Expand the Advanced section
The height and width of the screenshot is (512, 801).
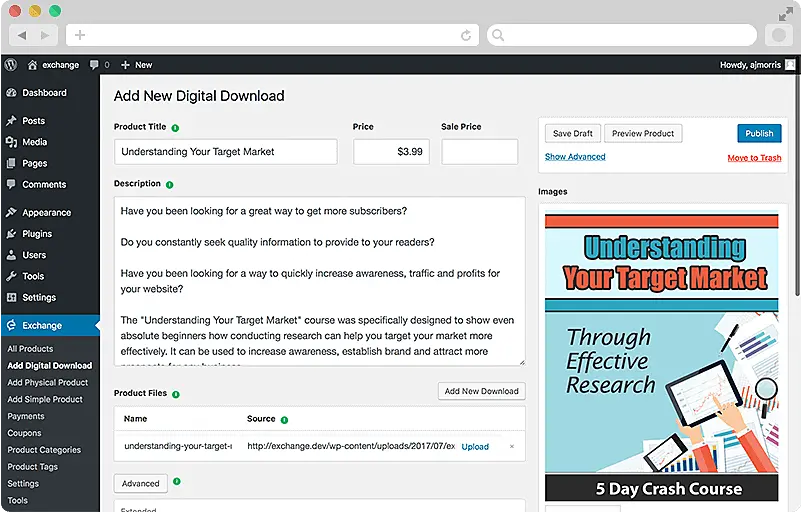pos(141,483)
